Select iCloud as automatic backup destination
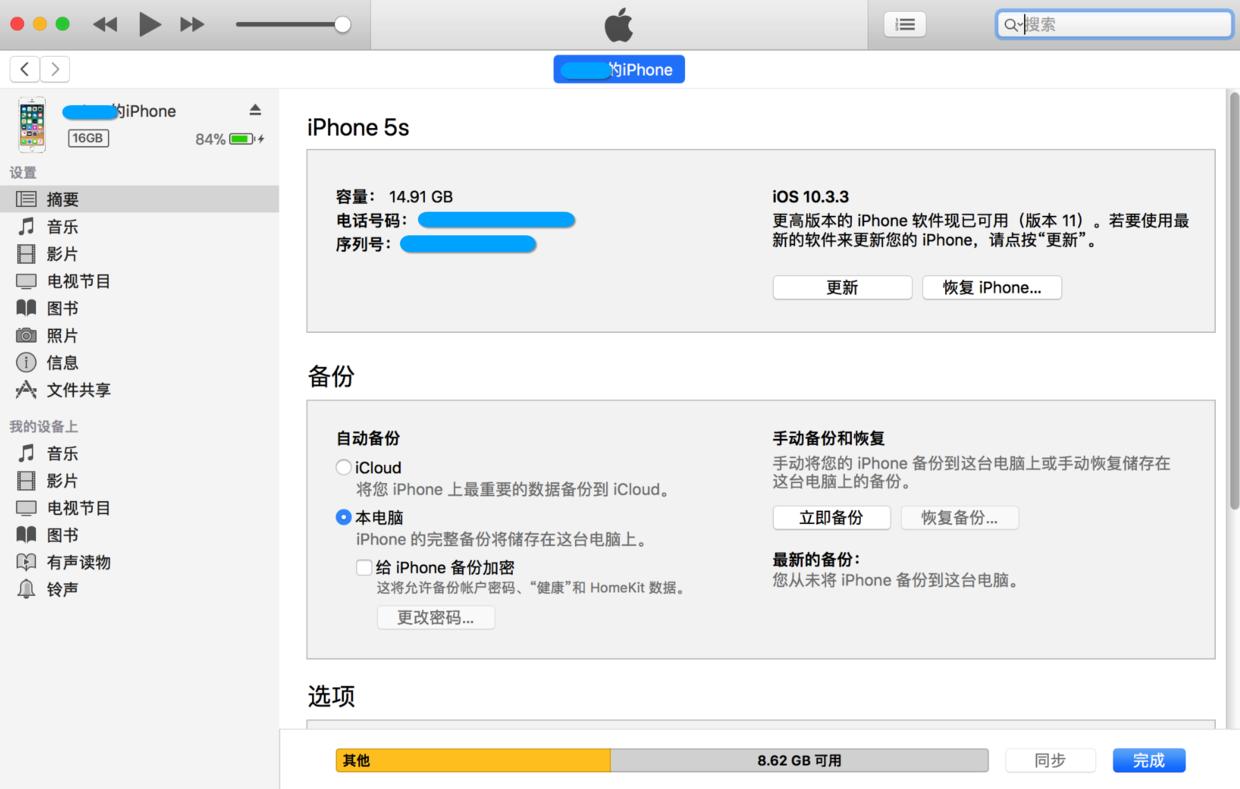1240x789 pixels. (343, 467)
